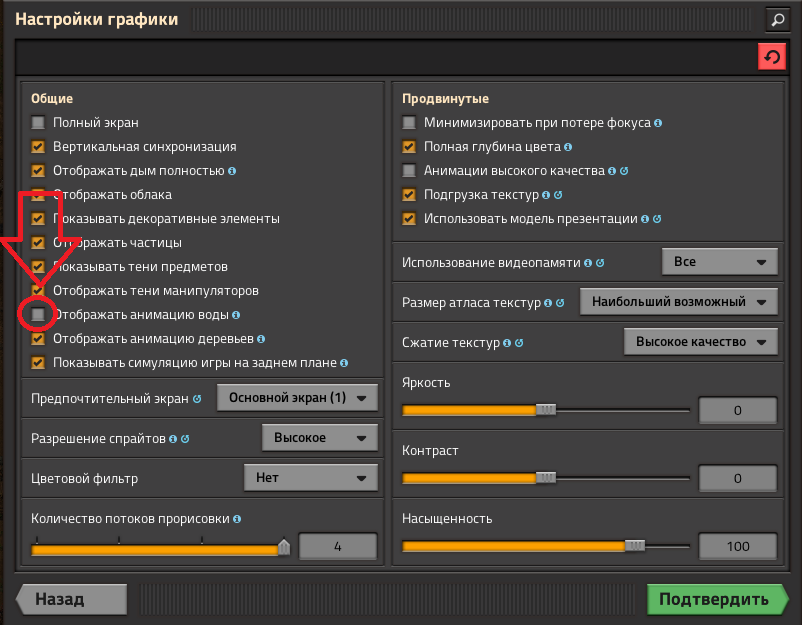The image size is (802, 626).
Task: Toggle Отображать анимацию воды checkbox
Action: click(38, 315)
